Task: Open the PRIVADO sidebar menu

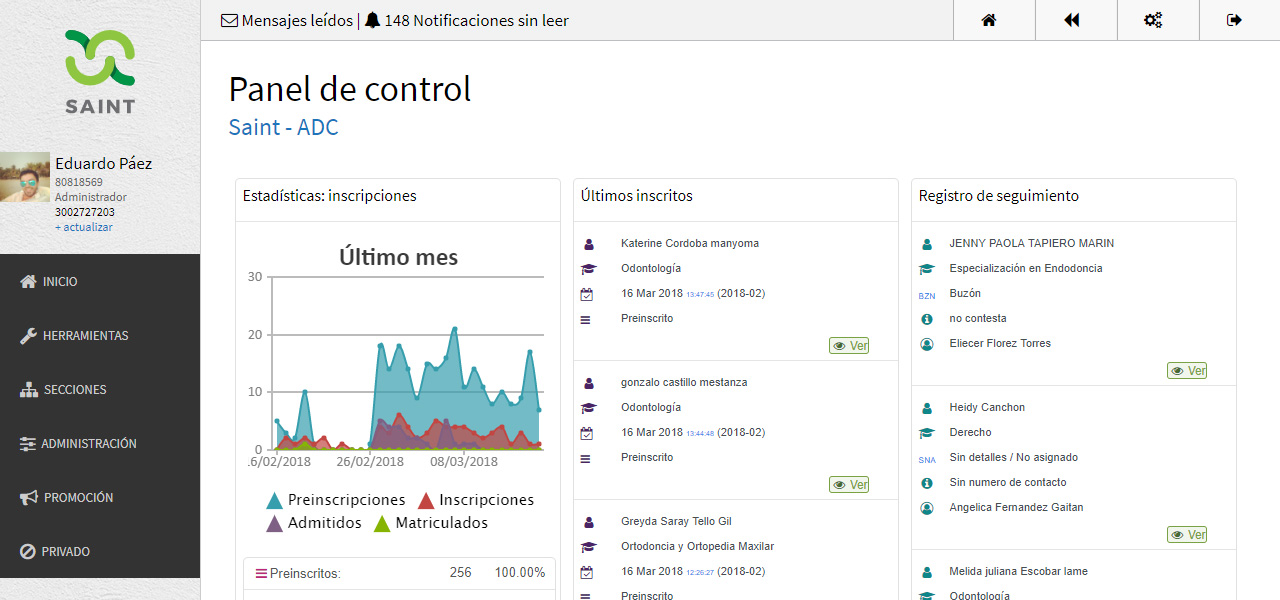Action: pos(100,552)
